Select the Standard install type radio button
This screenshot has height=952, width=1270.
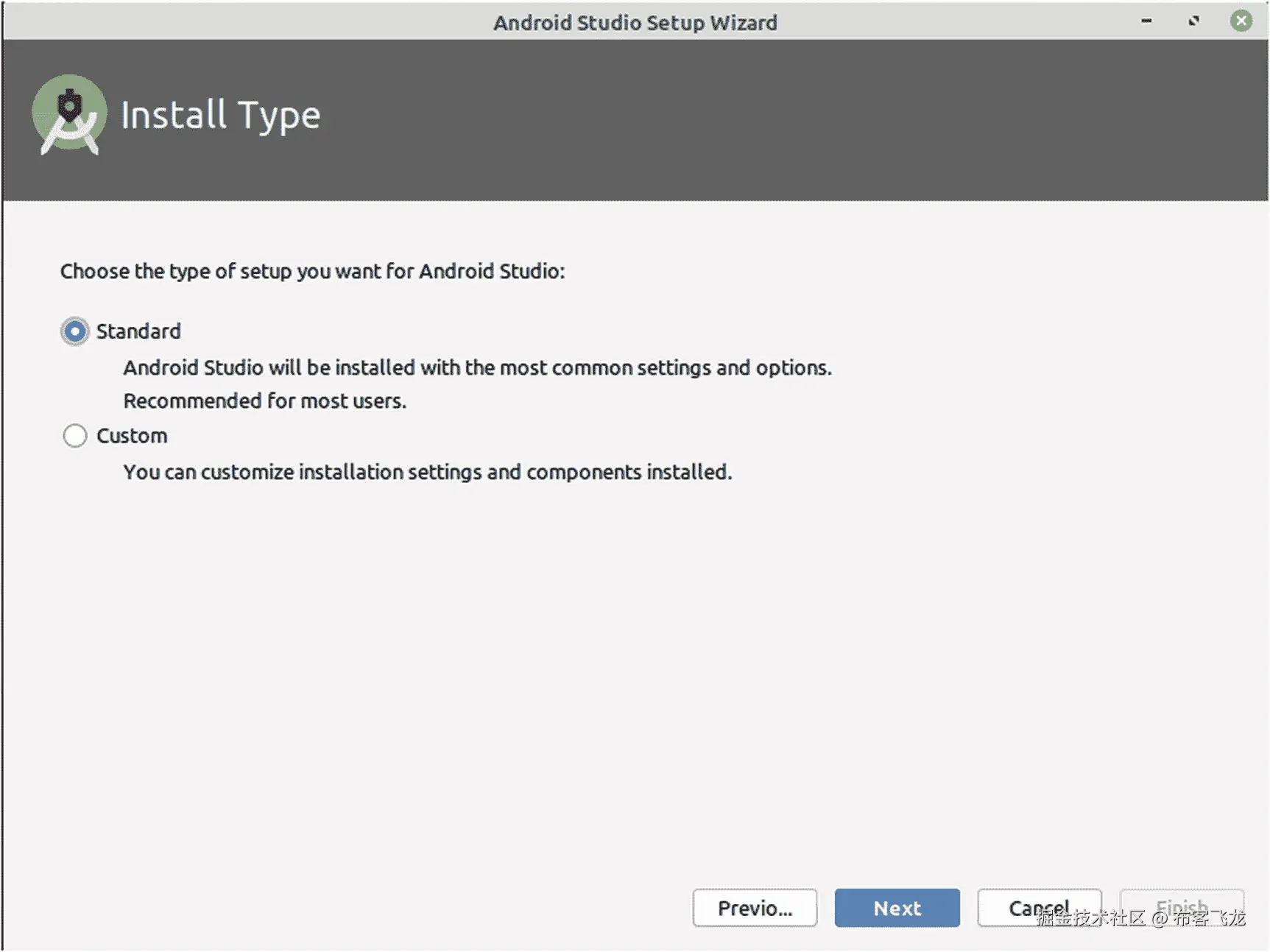click(x=75, y=331)
